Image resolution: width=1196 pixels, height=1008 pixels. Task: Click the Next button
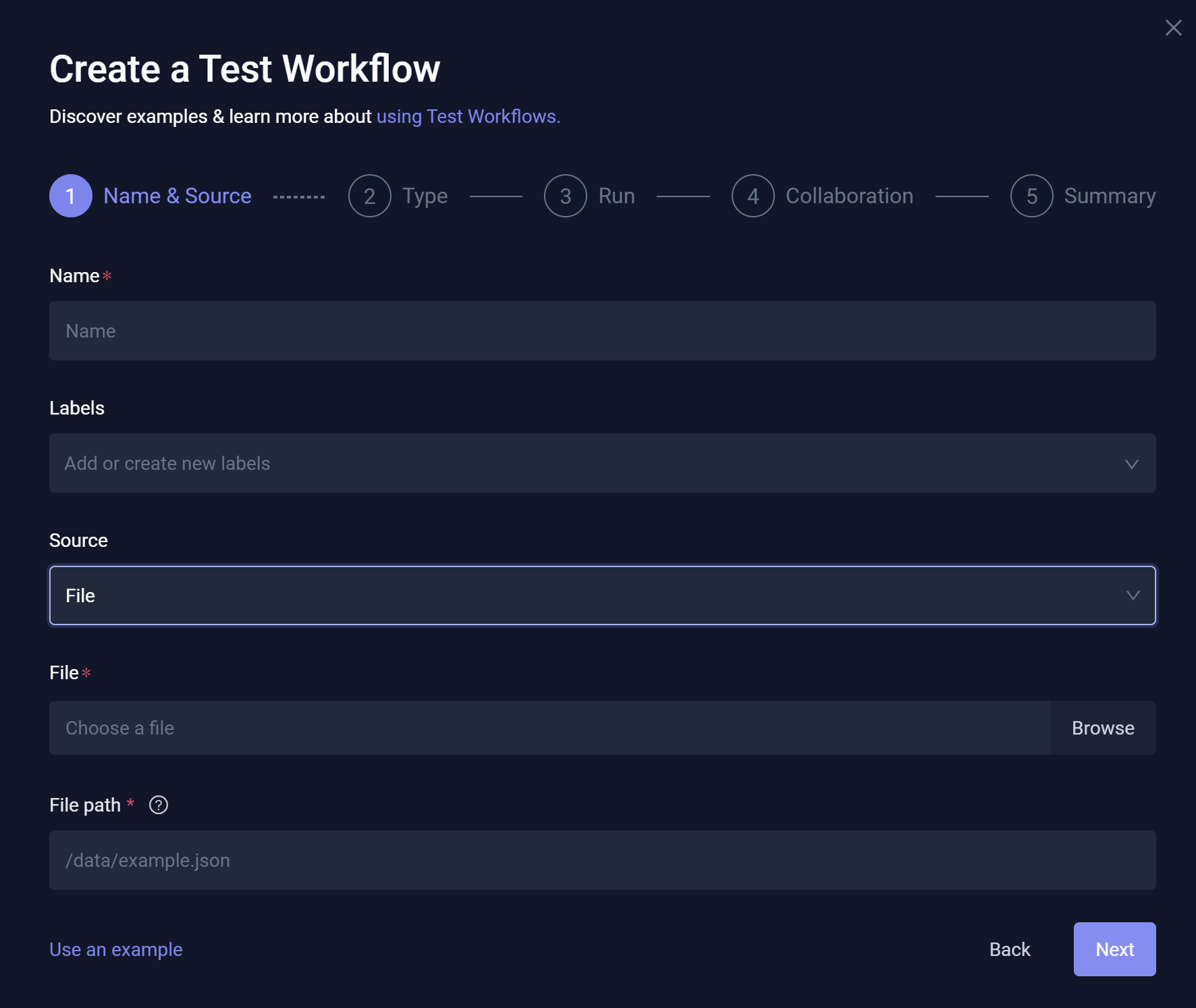(1114, 949)
